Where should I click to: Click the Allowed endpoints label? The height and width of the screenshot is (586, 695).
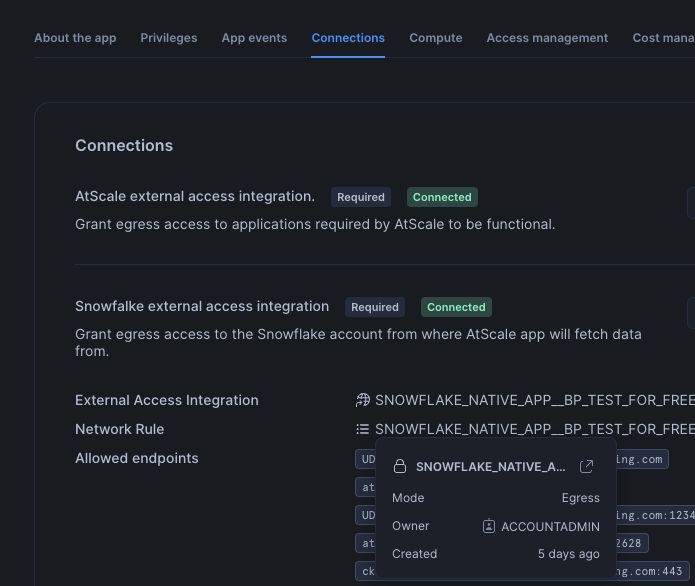(x=137, y=458)
